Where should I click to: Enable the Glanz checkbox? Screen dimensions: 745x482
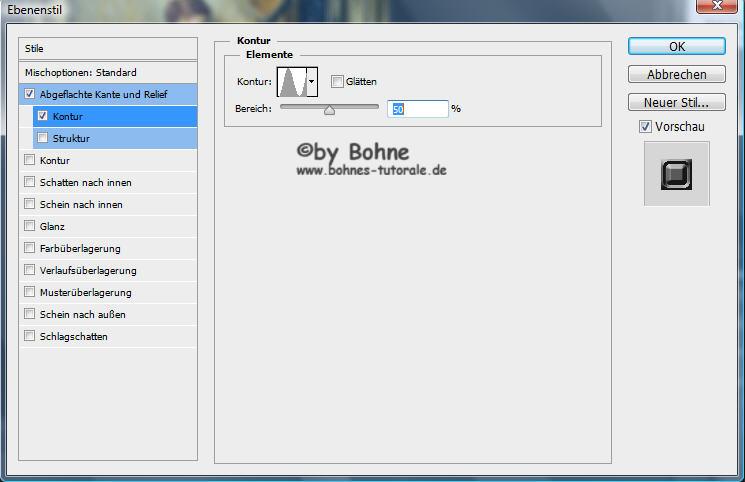[29, 225]
